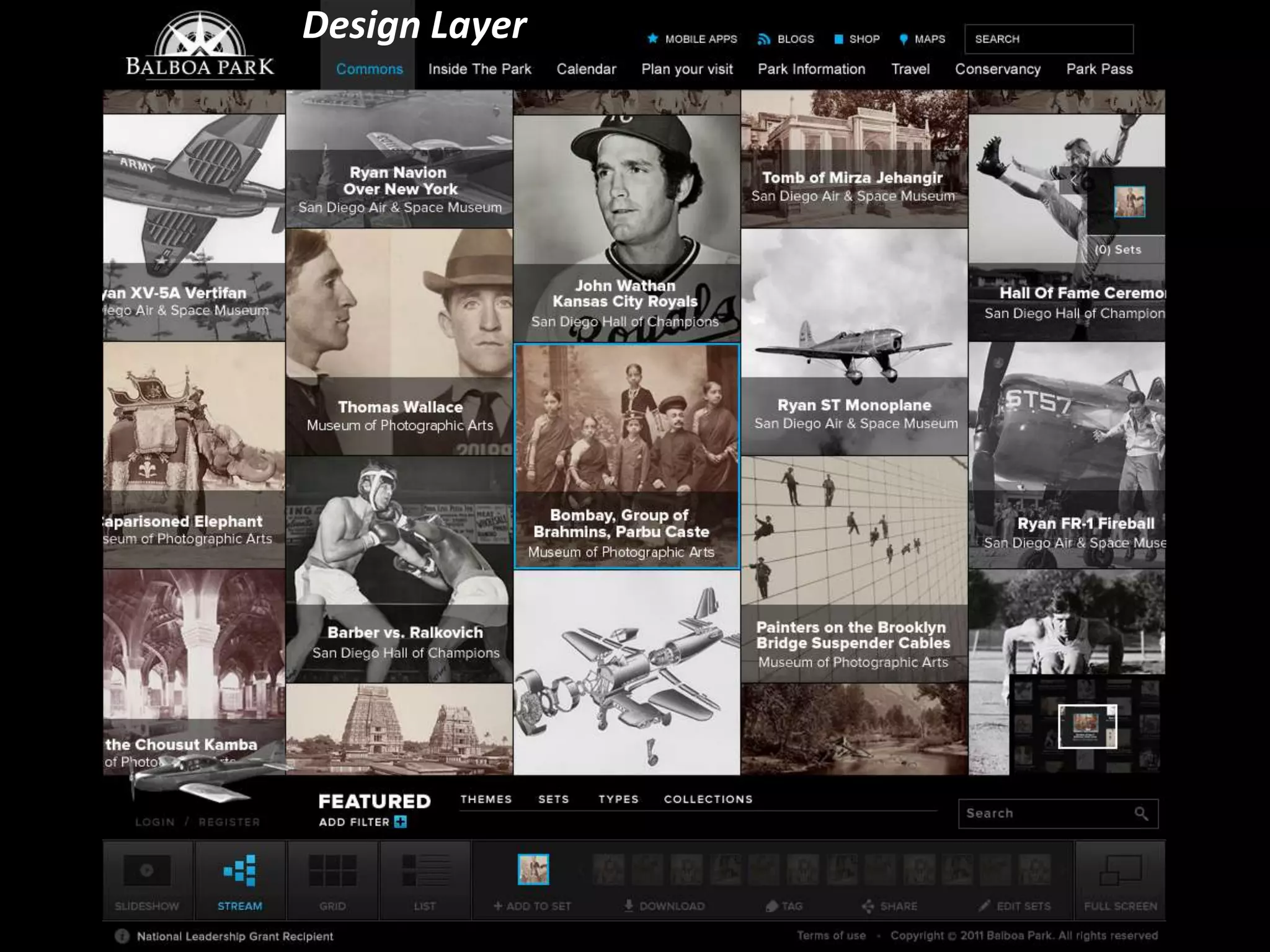The width and height of the screenshot is (1270, 952).
Task: Switch to SLIDESHOW view
Action: 148,880
